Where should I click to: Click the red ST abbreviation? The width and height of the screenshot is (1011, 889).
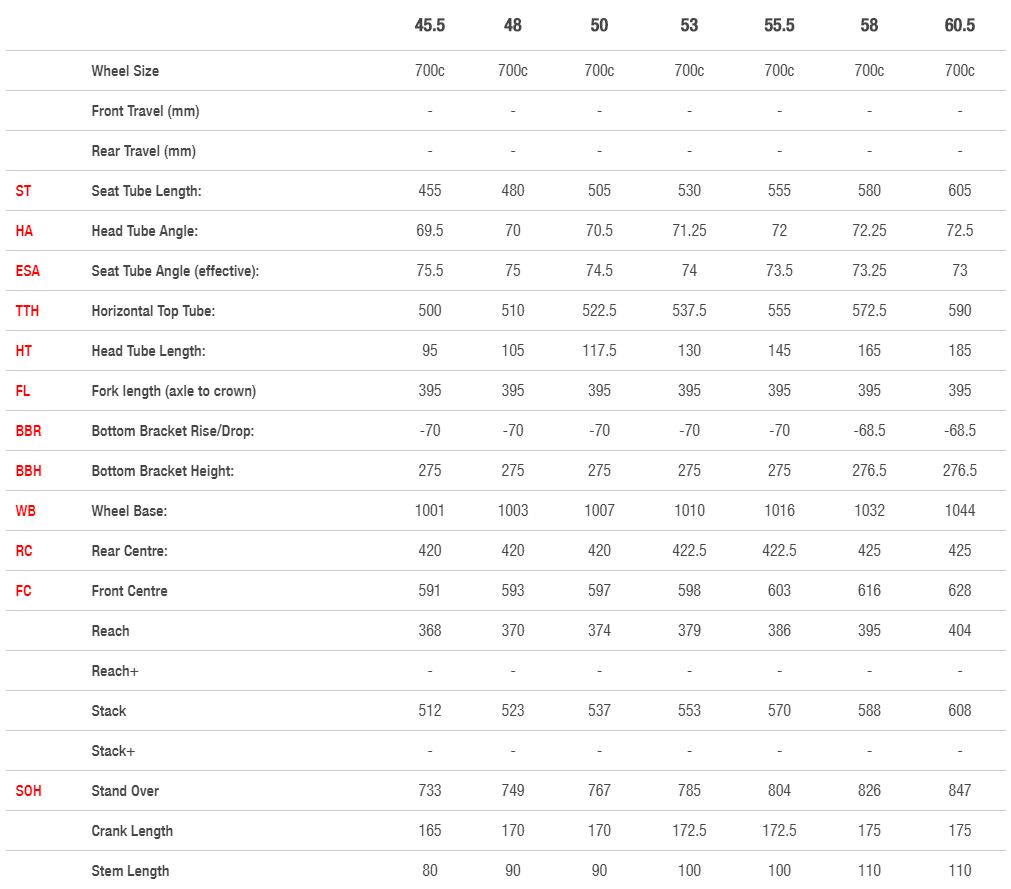point(23,191)
